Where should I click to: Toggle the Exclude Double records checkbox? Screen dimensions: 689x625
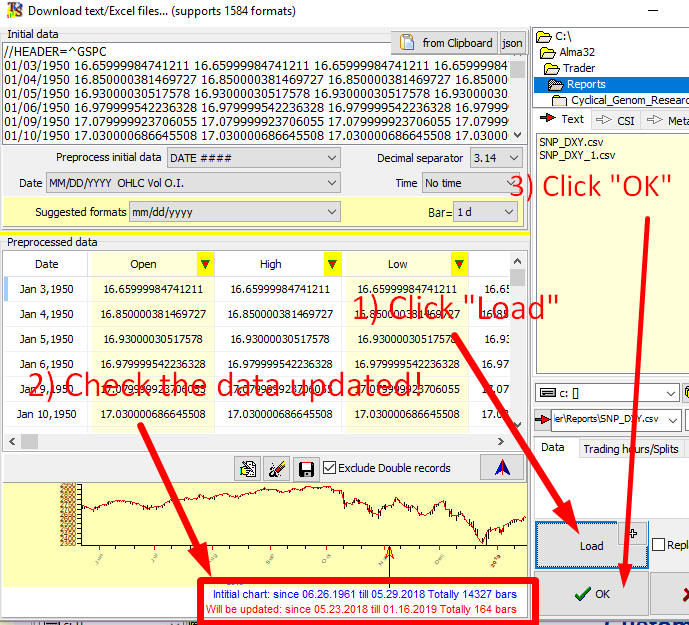tap(330, 468)
